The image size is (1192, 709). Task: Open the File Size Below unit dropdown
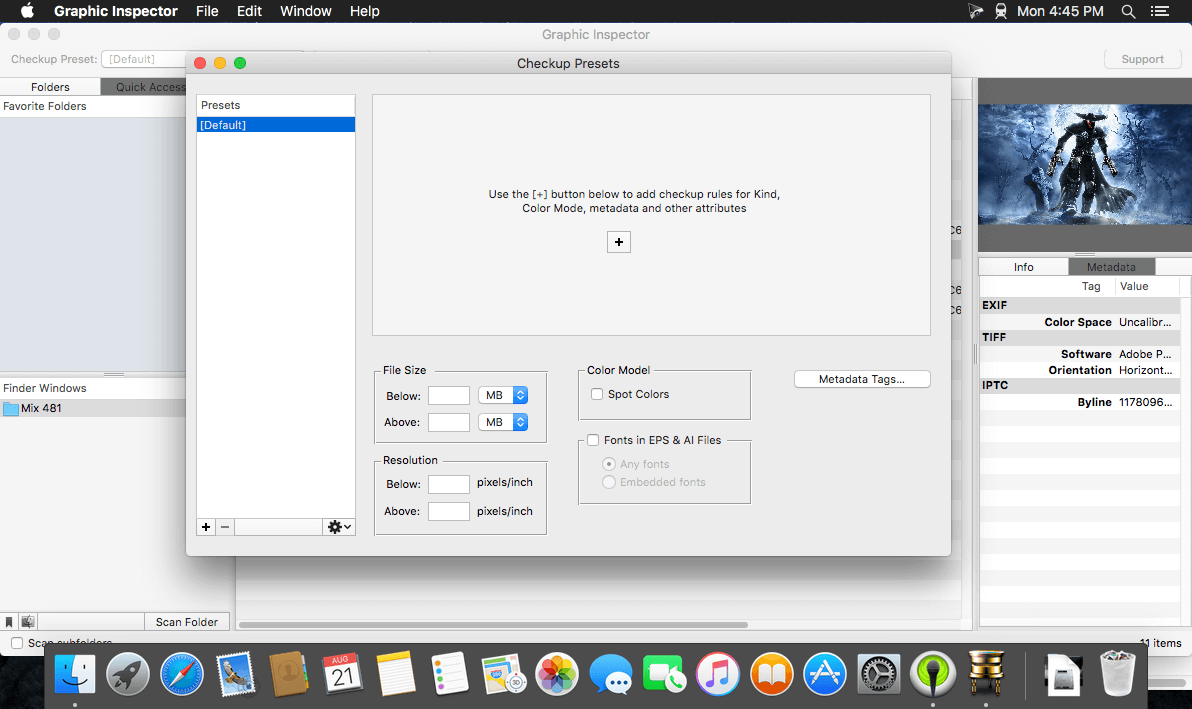[x=503, y=395]
